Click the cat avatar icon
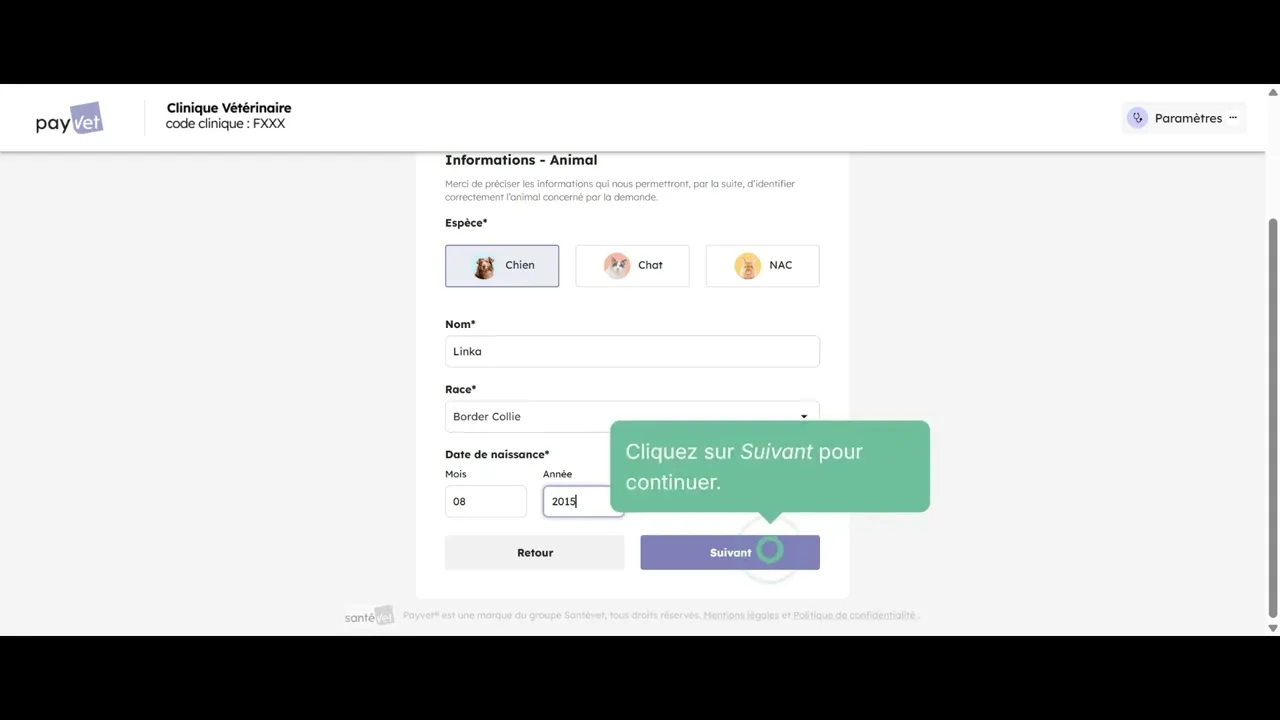 tap(617, 265)
